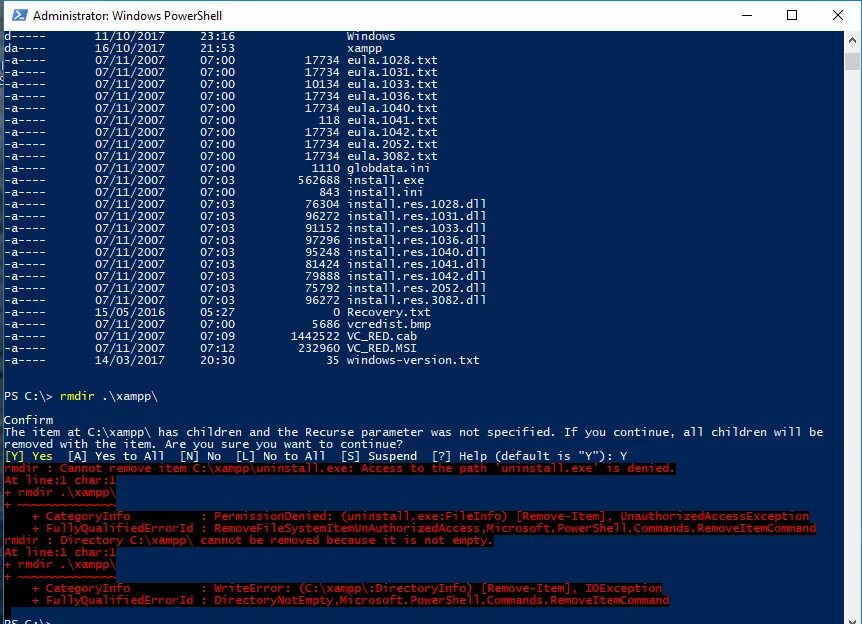Click the file name install.res.1040.dll
862x624 pixels.
pos(417,252)
